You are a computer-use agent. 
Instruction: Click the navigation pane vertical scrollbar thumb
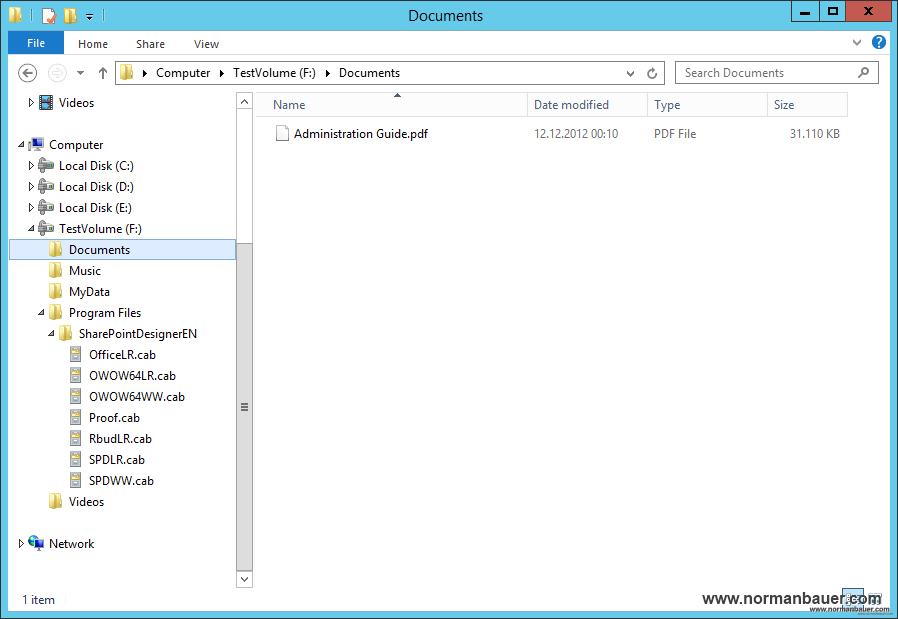pos(245,407)
